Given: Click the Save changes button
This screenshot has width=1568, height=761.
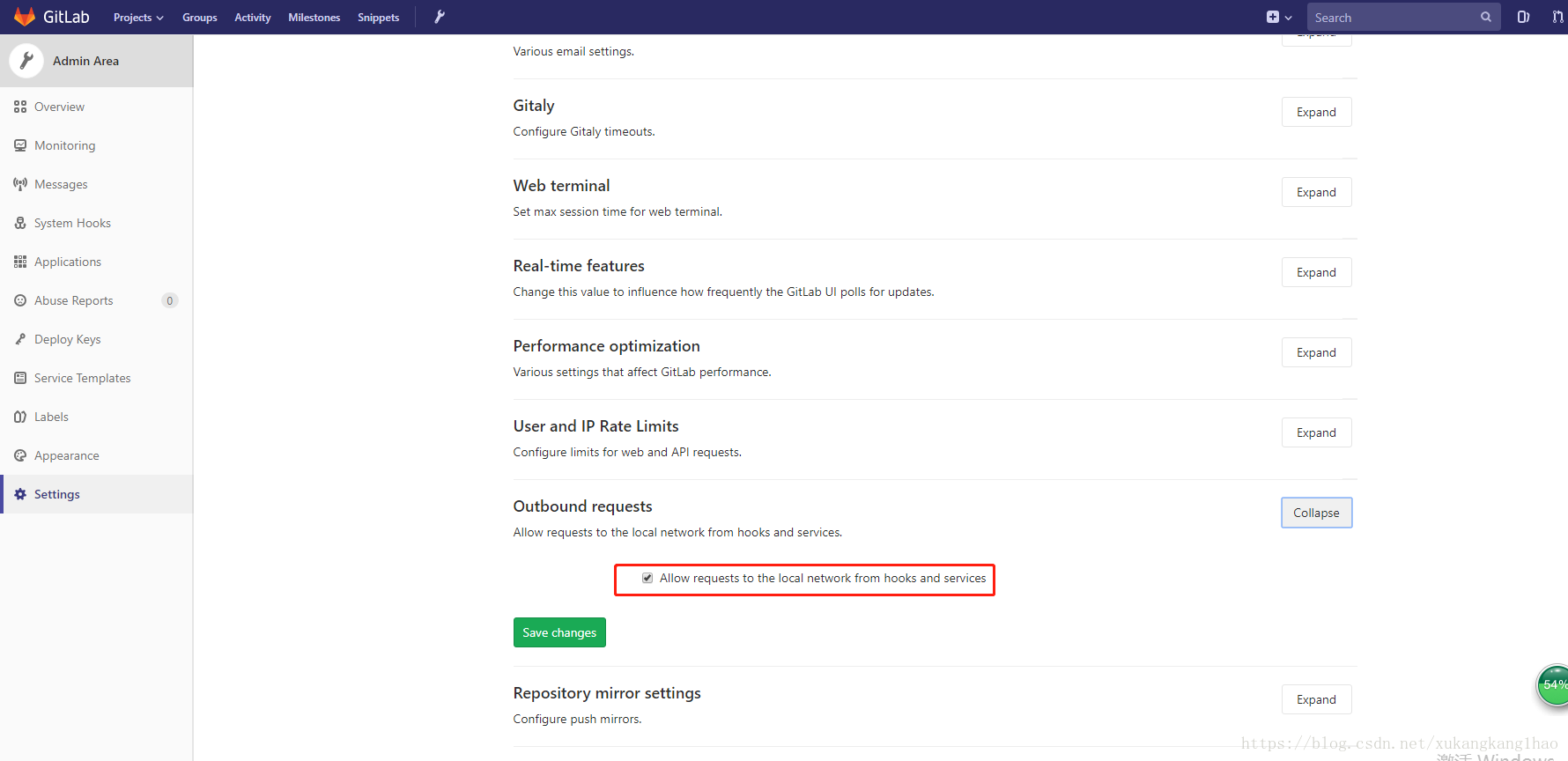Looking at the screenshot, I should [559, 632].
